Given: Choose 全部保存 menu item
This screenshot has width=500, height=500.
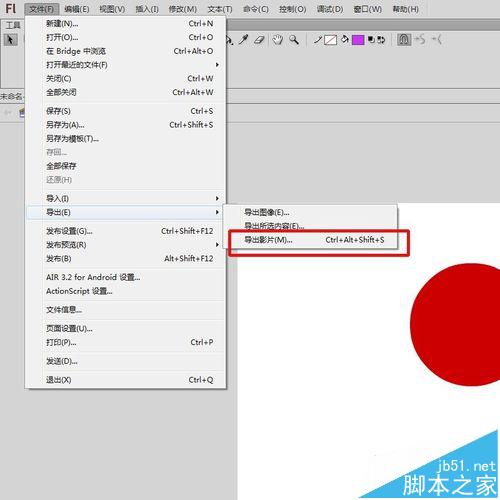Looking at the screenshot, I should click(x=126, y=166).
